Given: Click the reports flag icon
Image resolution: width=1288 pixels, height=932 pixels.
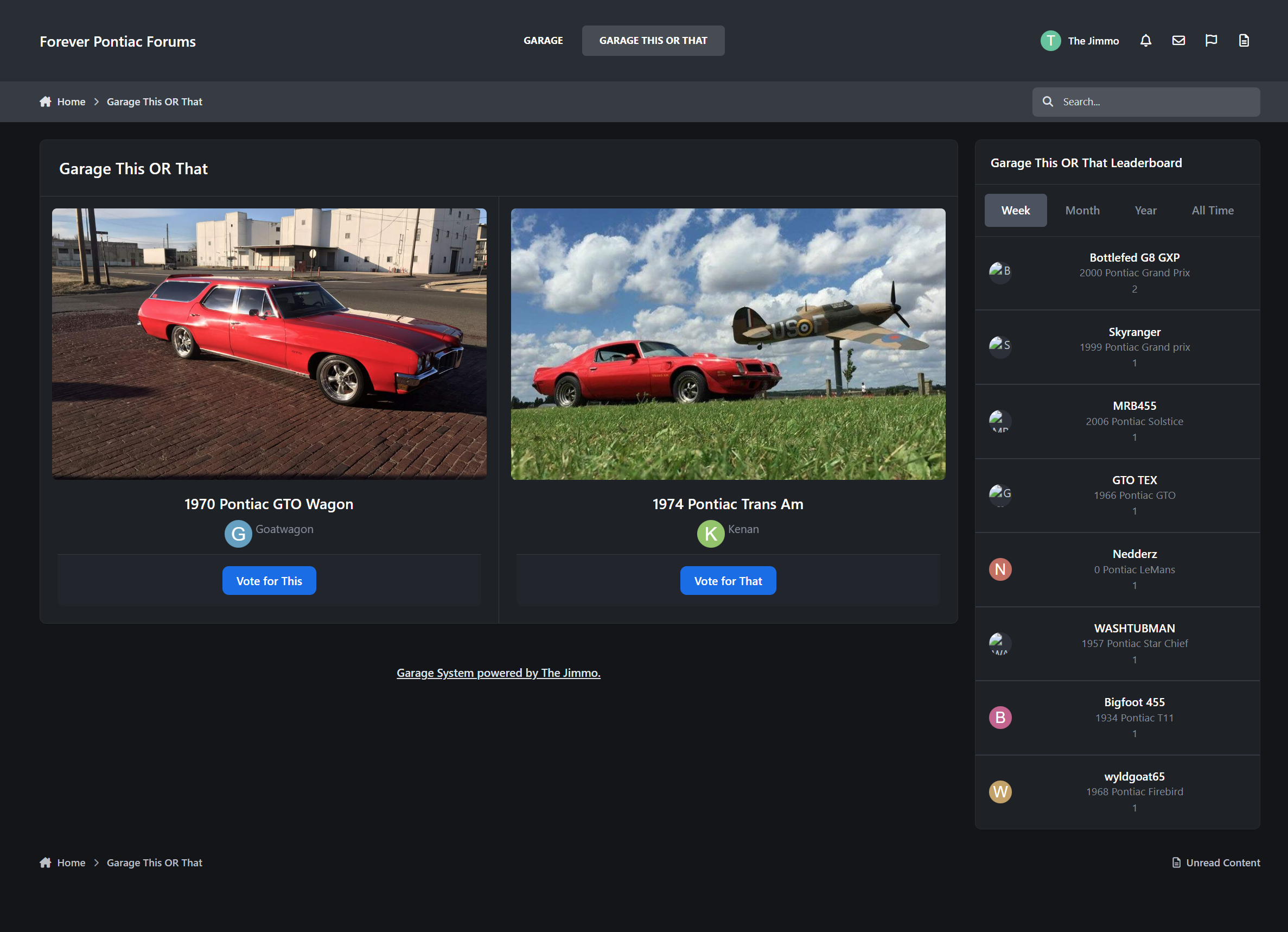Looking at the screenshot, I should (x=1211, y=40).
